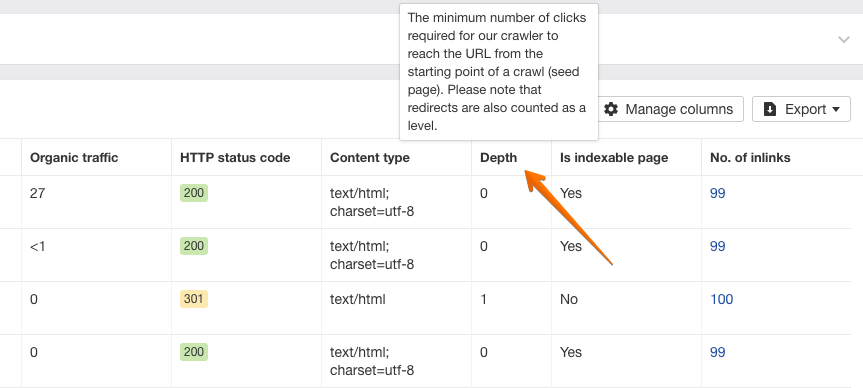This screenshot has width=863, height=388.
Task: Click the HTTP status code column header
Action: [235, 157]
